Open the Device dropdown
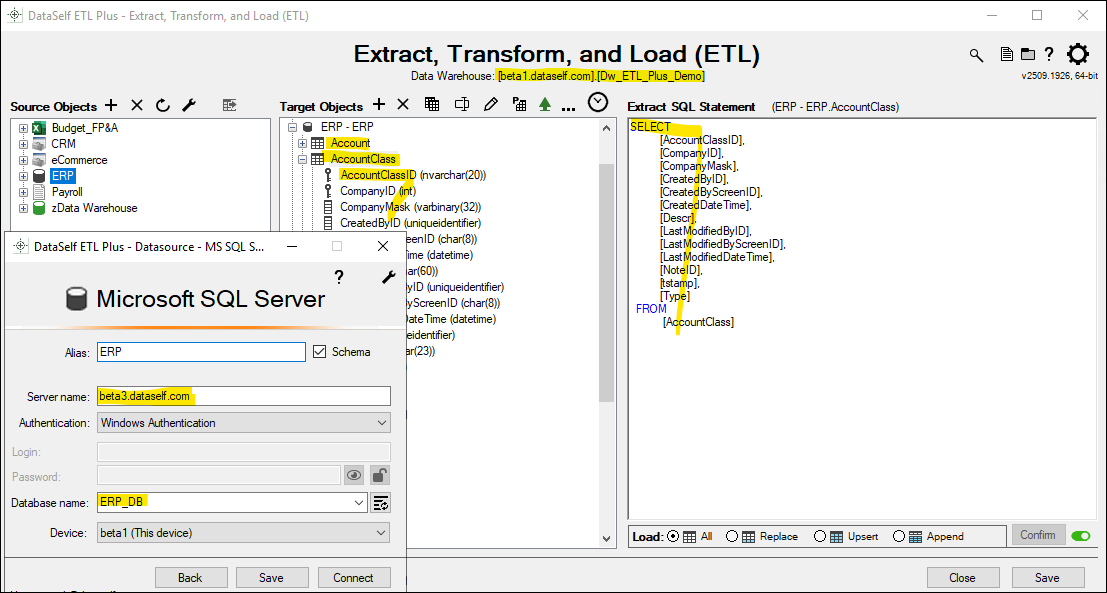 point(244,533)
